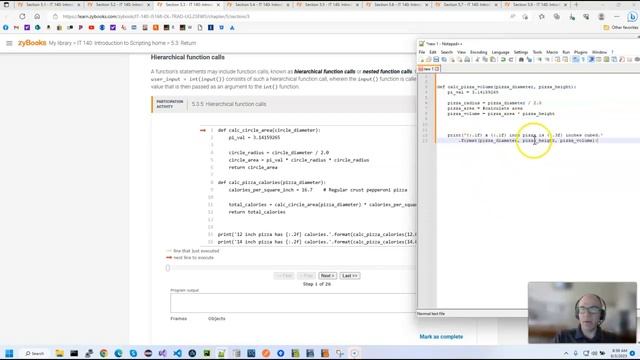The width and height of the screenshot is (640, 360).
Task: Click the taskbar Search box
Action: (35, 353)
